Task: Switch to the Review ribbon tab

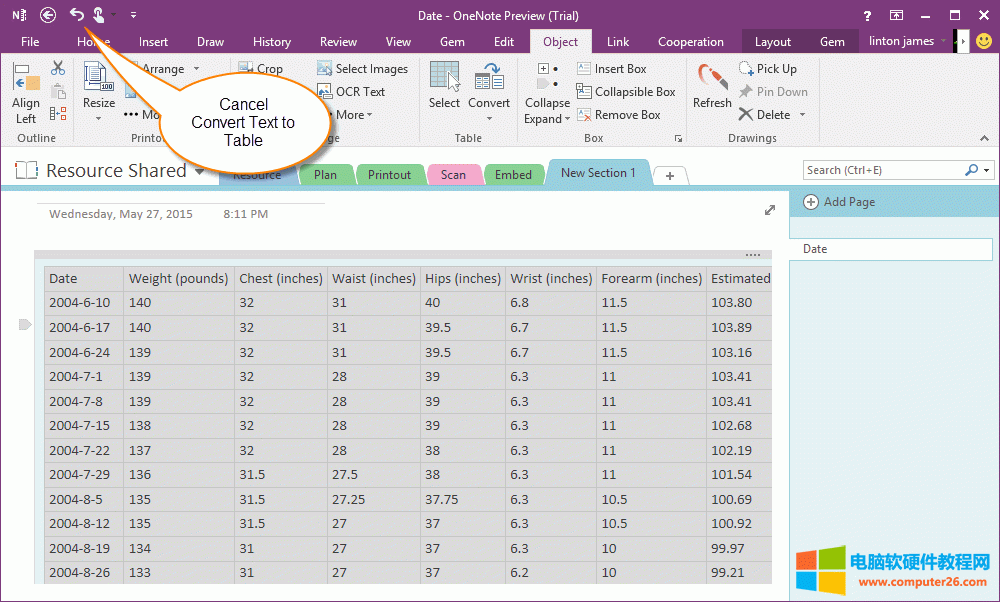Action: click(x=338, y=42)
